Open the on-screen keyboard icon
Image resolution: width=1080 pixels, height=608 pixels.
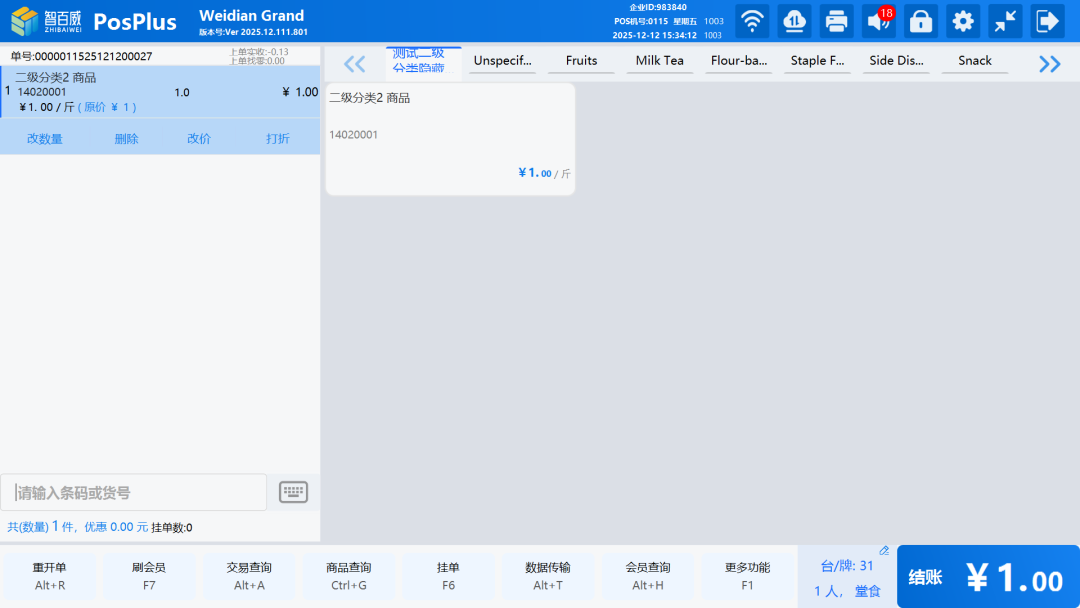pos(293,492)
